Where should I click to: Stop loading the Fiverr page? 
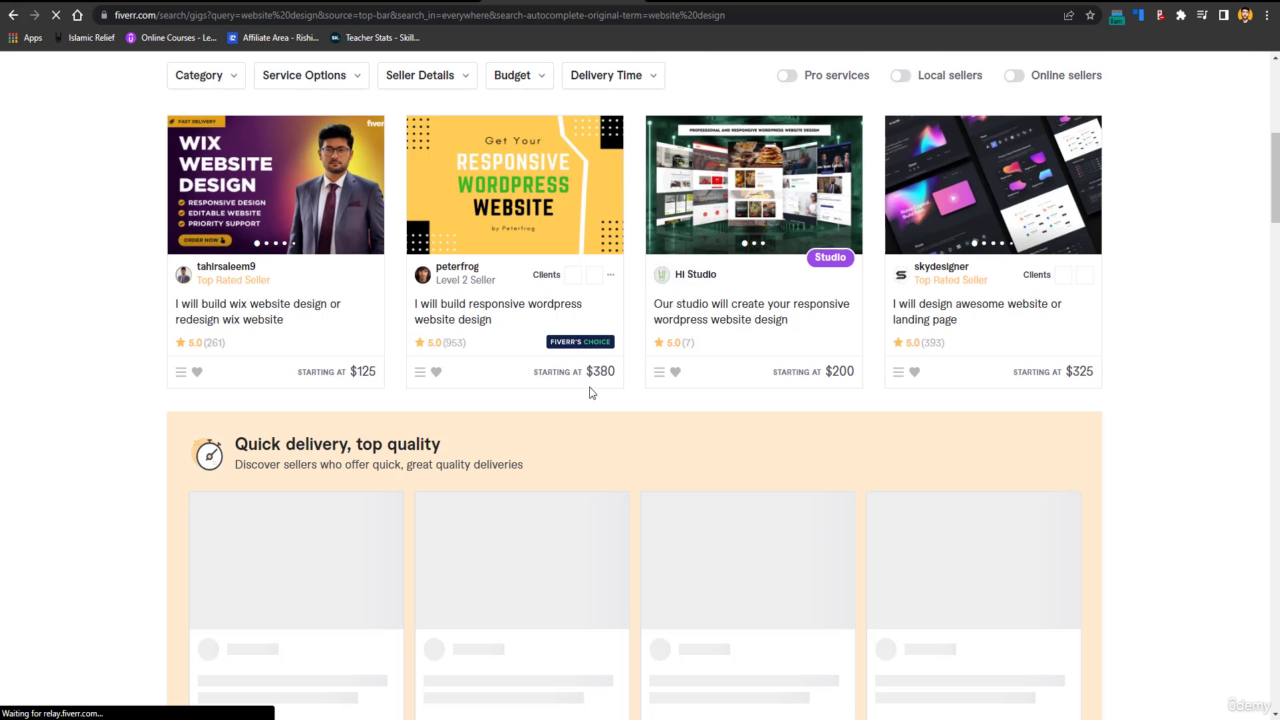point(55,15)
